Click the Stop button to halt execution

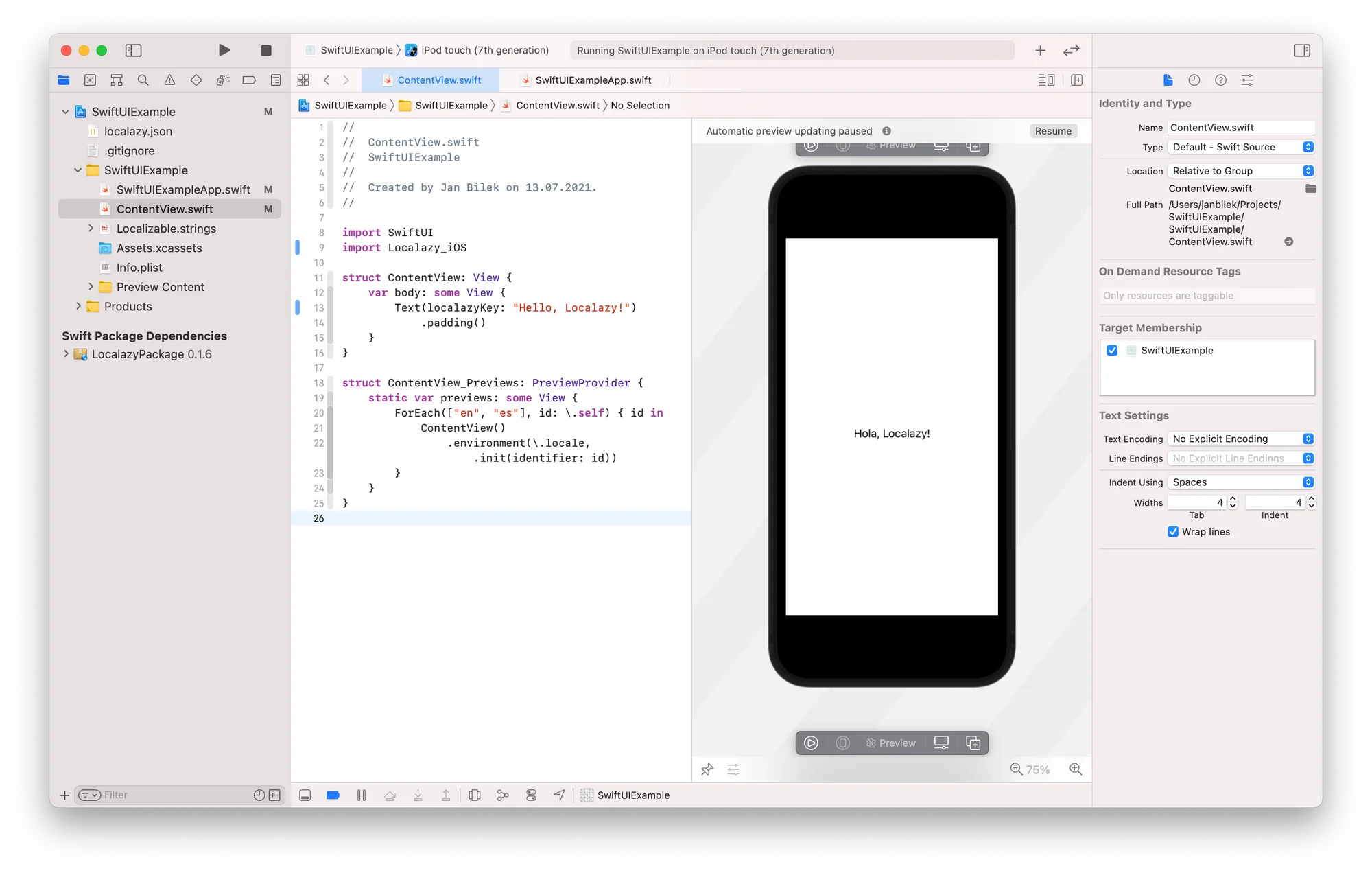(x=266, y=50)
